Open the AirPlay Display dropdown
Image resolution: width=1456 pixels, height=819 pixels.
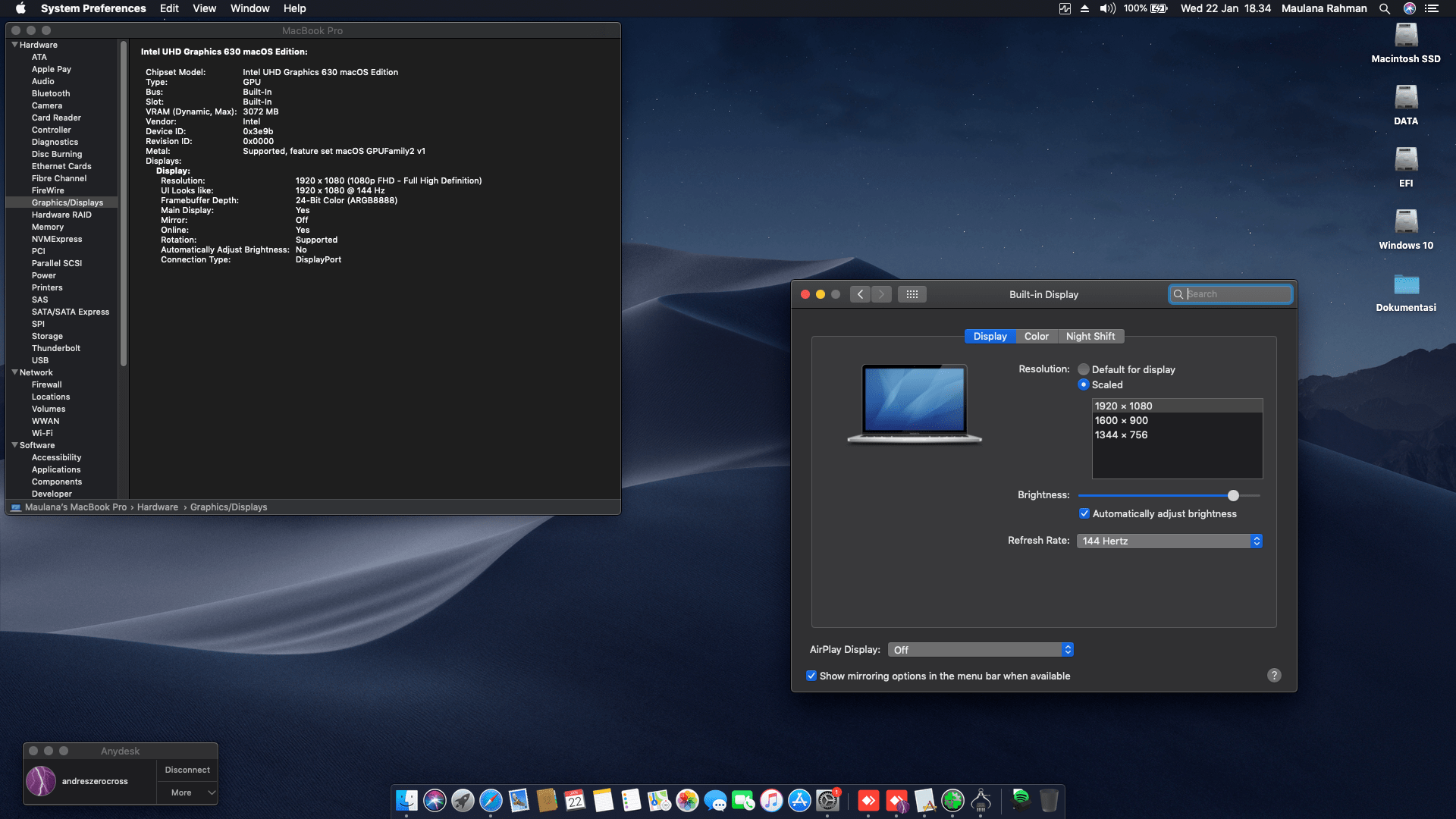click(980, 650)
